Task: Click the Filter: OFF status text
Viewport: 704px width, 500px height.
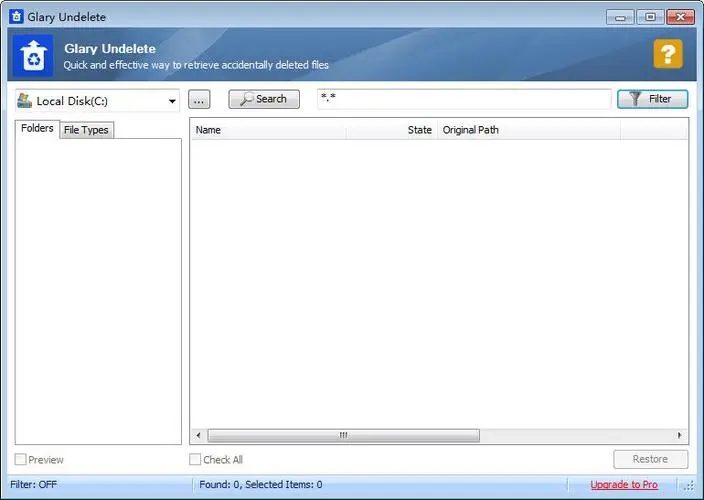Action: click(34, 484)
